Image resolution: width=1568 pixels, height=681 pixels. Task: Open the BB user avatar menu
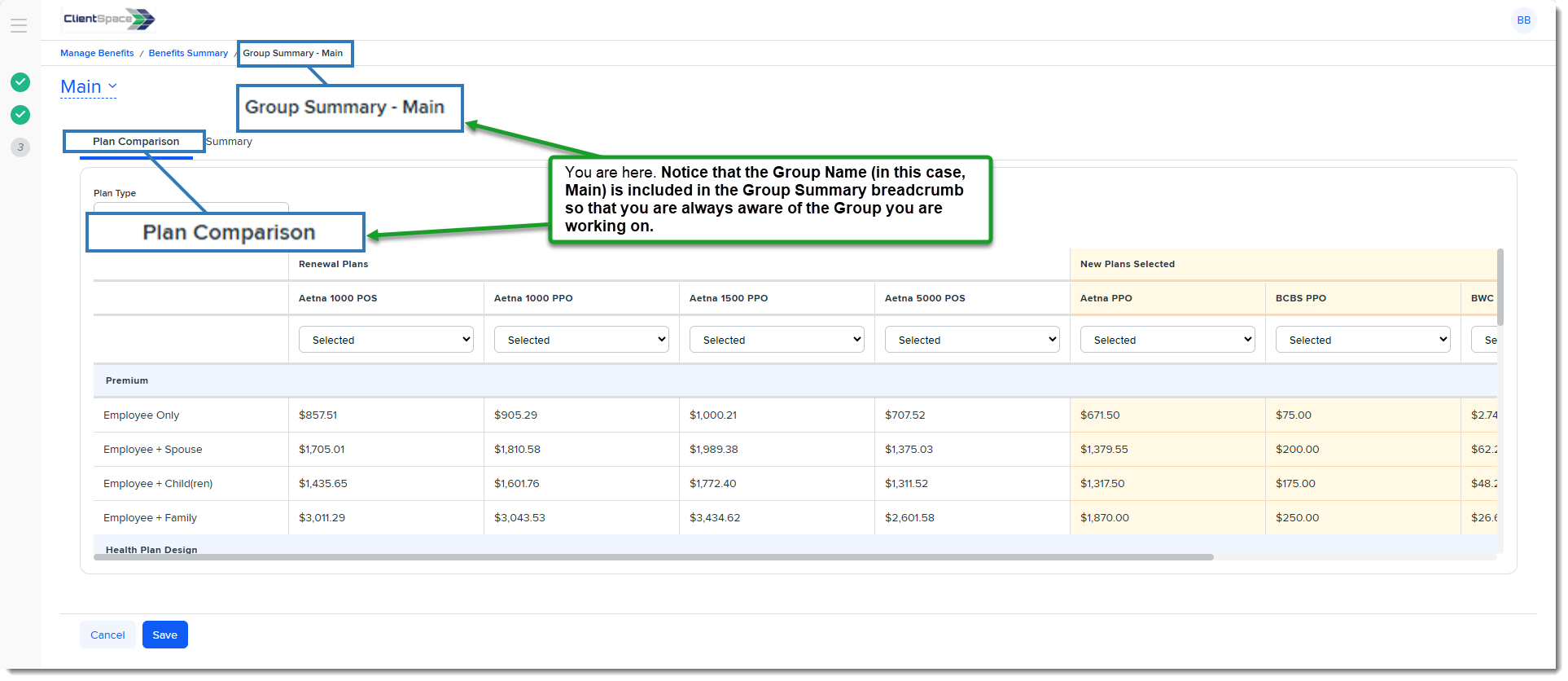click(x=1523, y=20)
